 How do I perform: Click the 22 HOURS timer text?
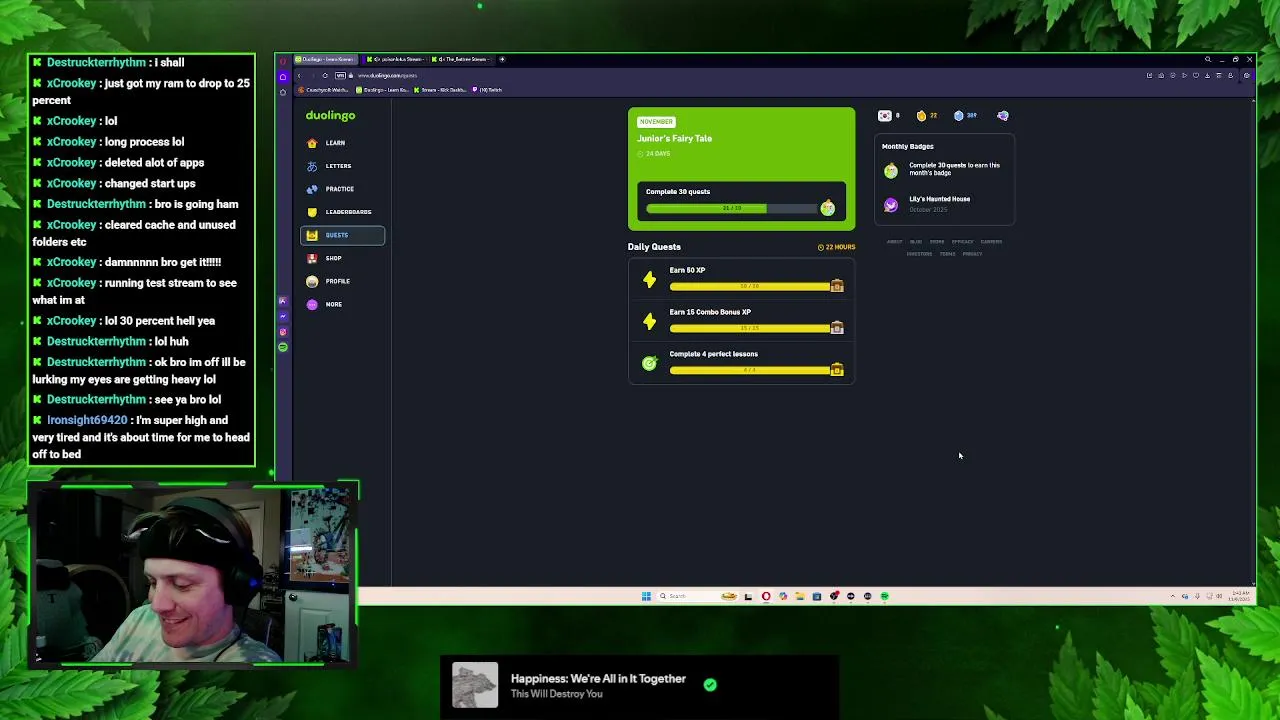pyautogui.click(x=840, y=247)
